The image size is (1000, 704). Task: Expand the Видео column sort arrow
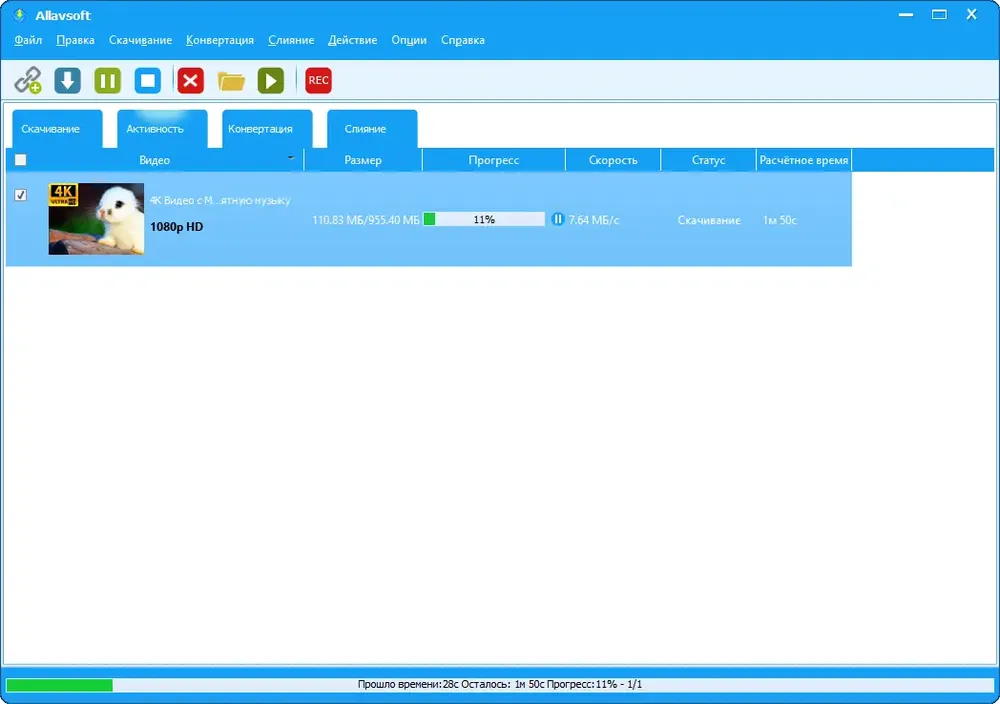[291, 158]
